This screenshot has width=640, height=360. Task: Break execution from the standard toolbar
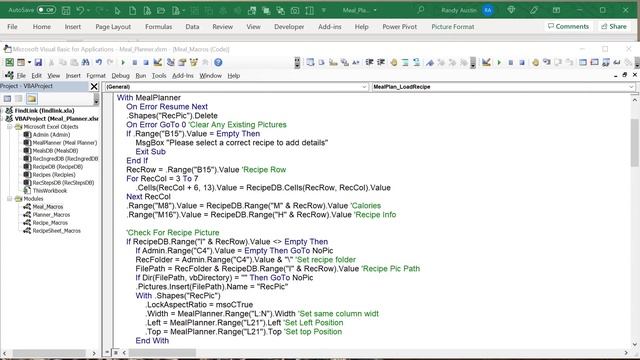pos(134,62)
